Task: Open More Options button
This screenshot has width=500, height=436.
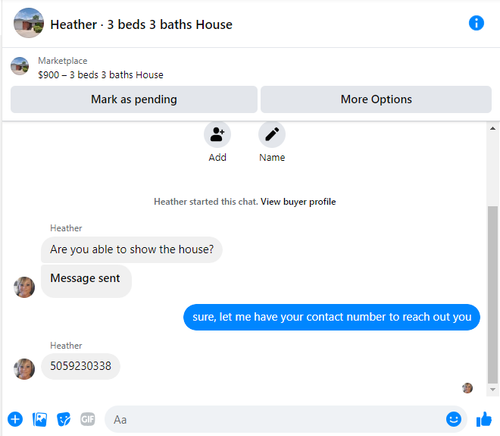Action: point(376,99)
